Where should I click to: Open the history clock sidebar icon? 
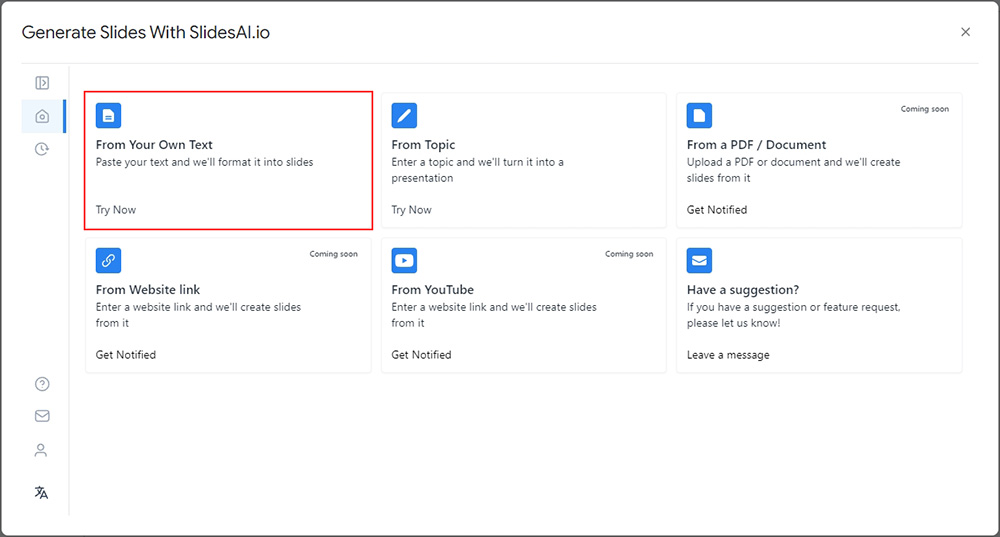pos(42,149)
